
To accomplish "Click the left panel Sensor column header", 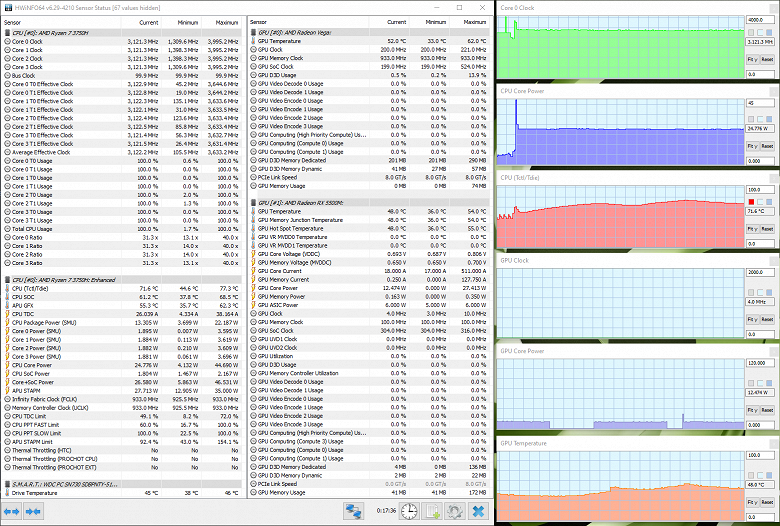I will (x=61, y=22).
